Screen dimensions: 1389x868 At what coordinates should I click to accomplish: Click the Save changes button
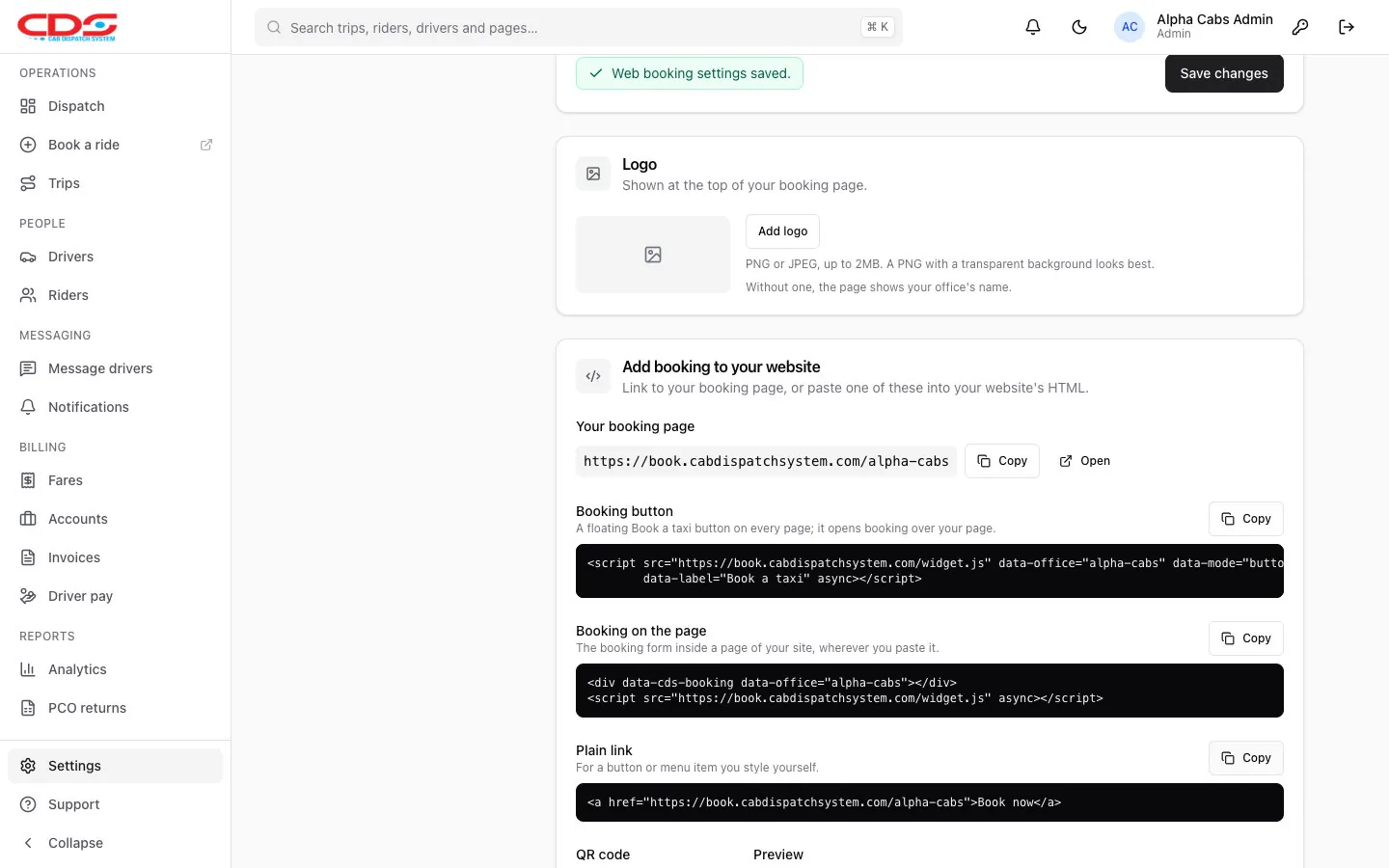pyautogui.click(x=1224, y=73)
